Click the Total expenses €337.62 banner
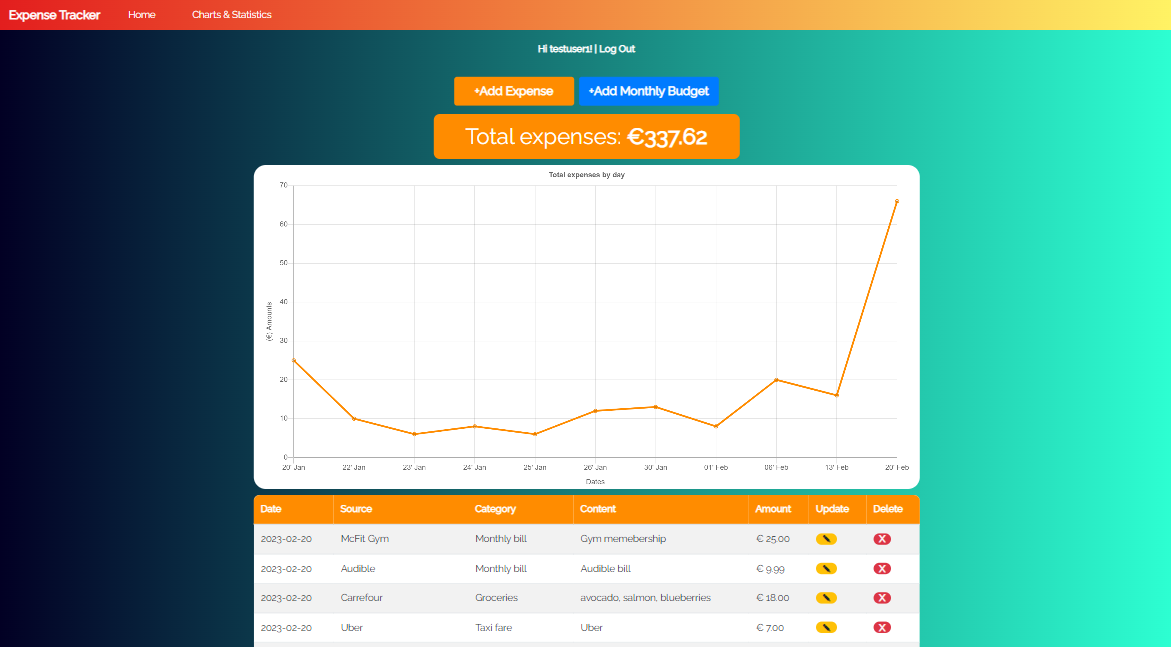 coord(586,137)
